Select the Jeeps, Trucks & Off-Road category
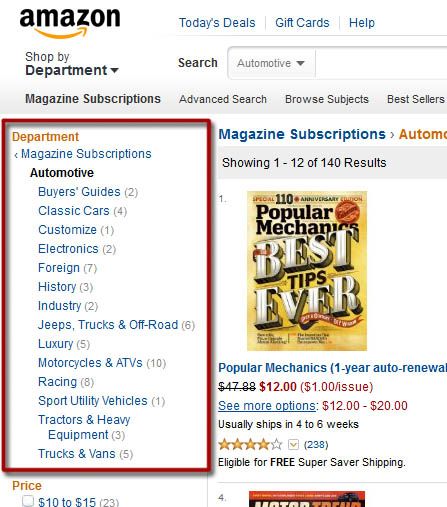This screenshot has height=507, width=447. 108,325
